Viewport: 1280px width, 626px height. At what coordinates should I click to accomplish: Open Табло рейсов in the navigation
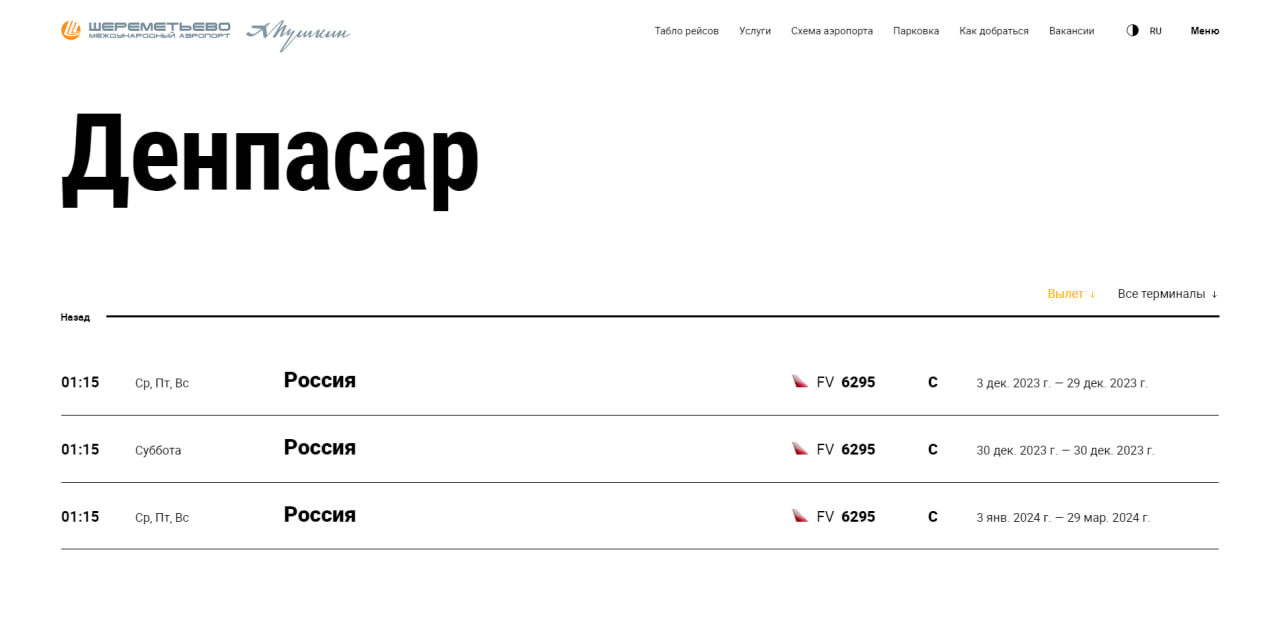[686, 31]
